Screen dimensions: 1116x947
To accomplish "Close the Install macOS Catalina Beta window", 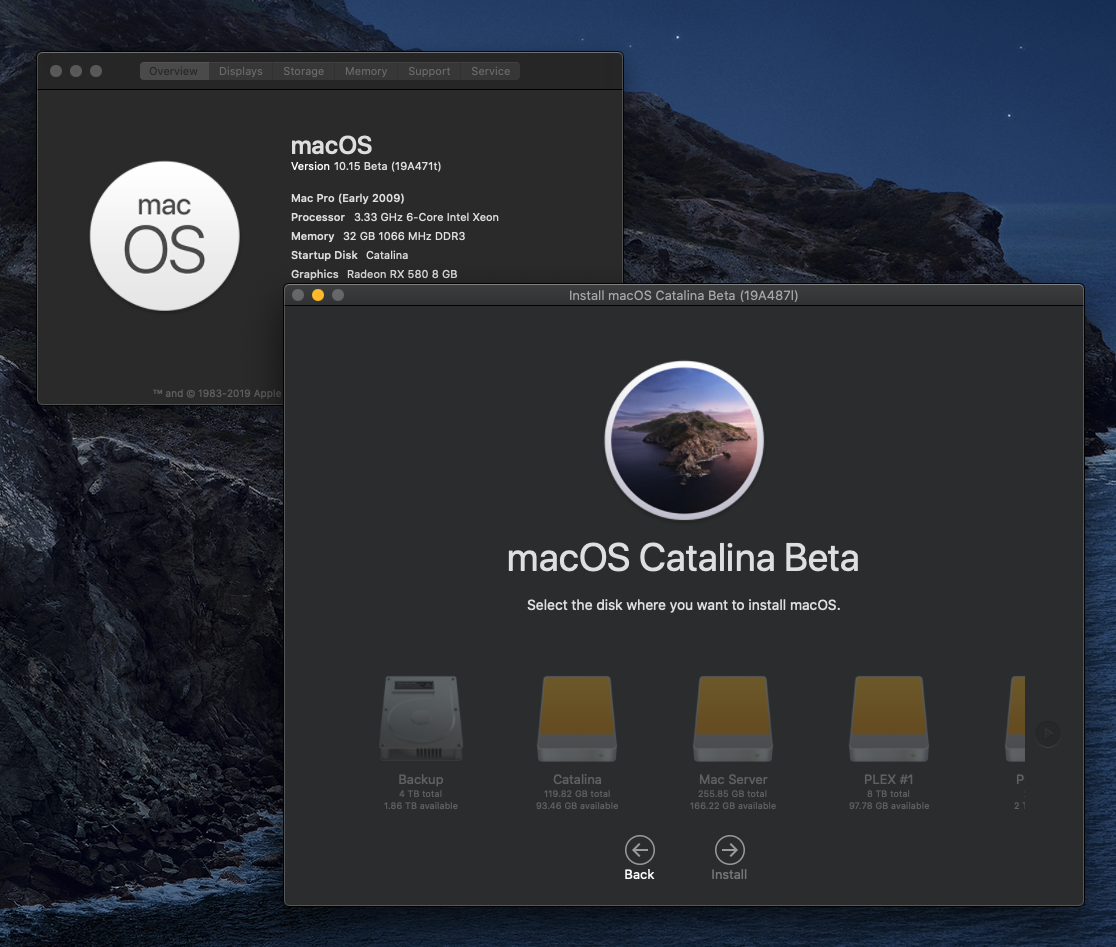I will tap(298, 295).
